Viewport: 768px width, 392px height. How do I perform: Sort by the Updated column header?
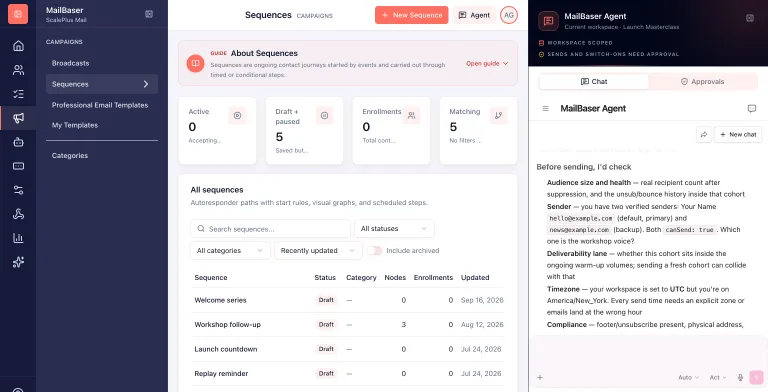pos(475,277)
